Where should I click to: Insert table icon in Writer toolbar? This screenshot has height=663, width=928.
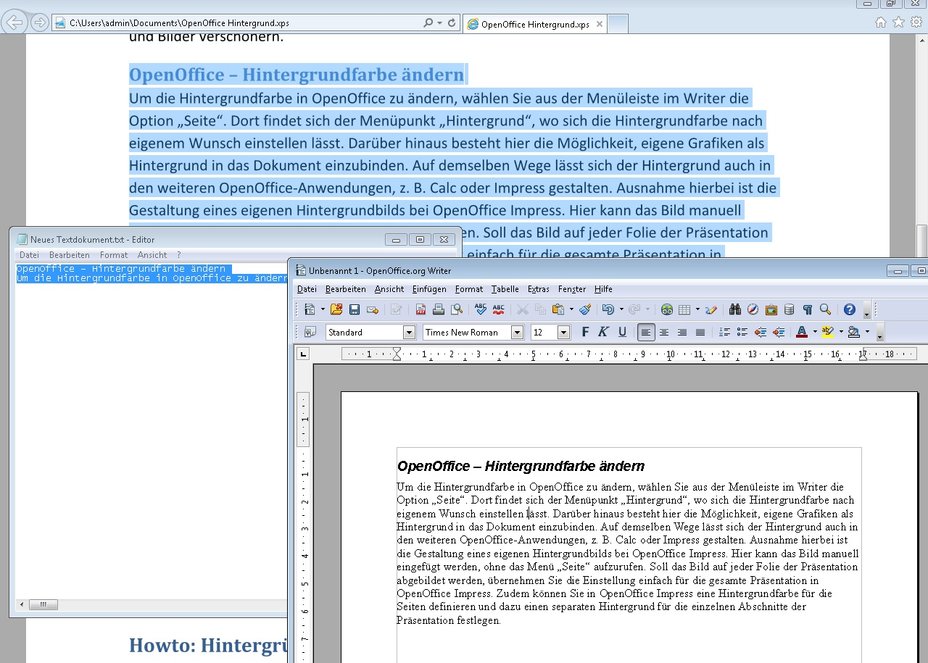pos(685,309)
